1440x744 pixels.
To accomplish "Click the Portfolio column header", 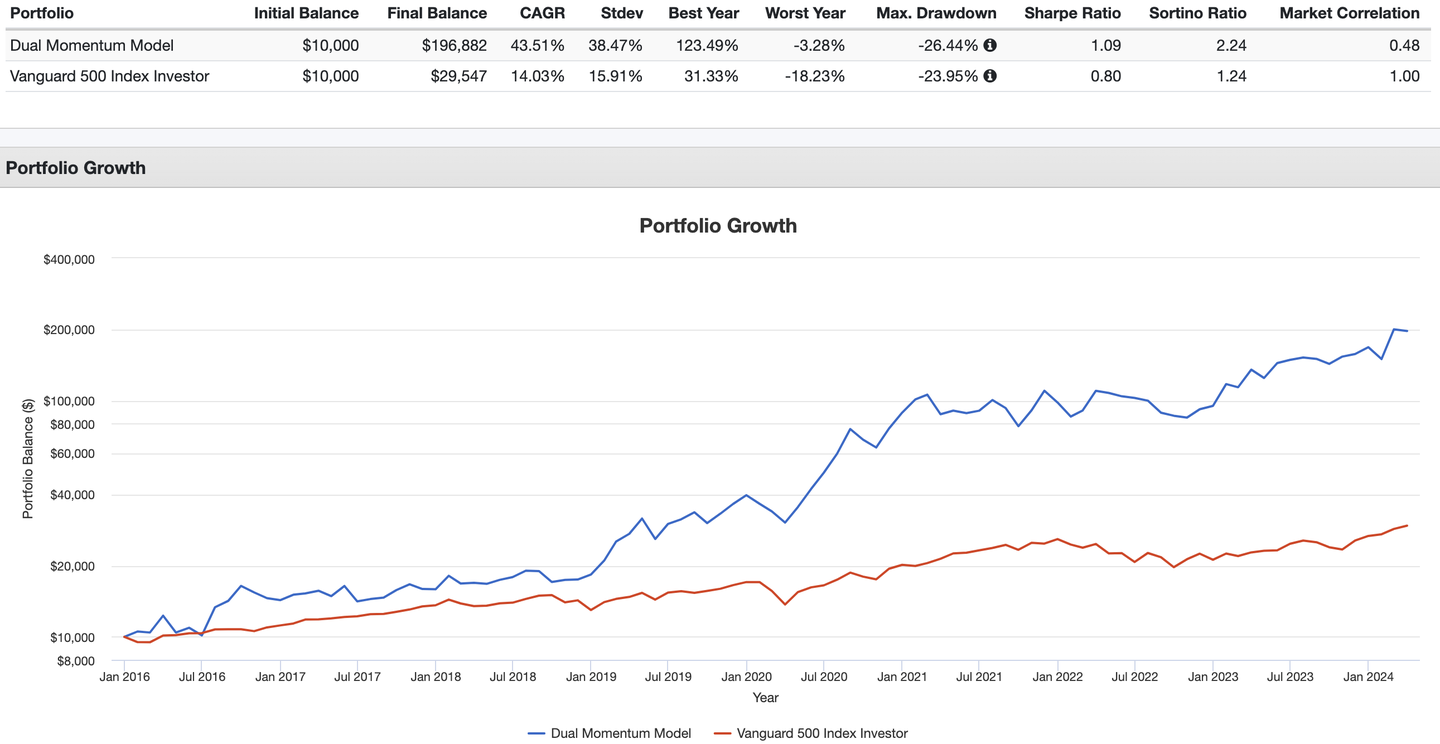I will coord(42,13).
